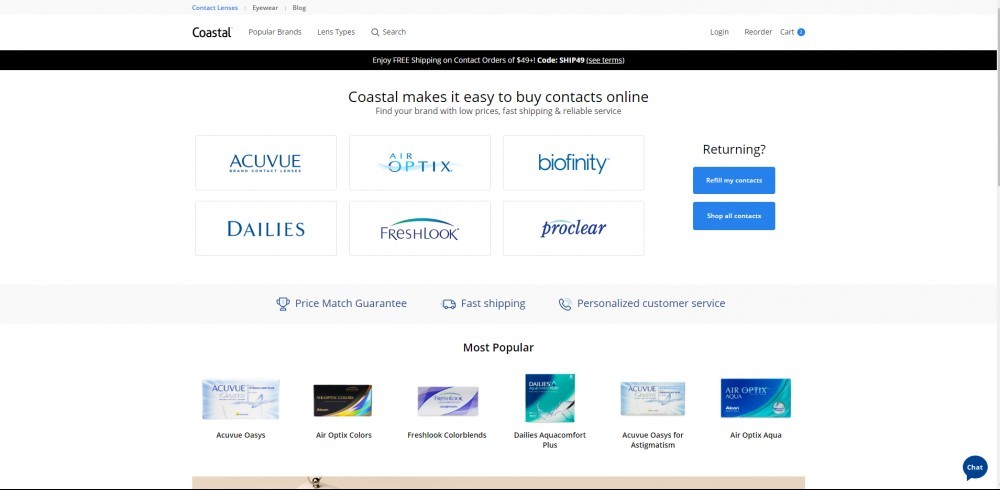The height and width of the screenshot is (490, 1000).
Task: Click the search magnifier icon
Action: (x=375, y=32)
